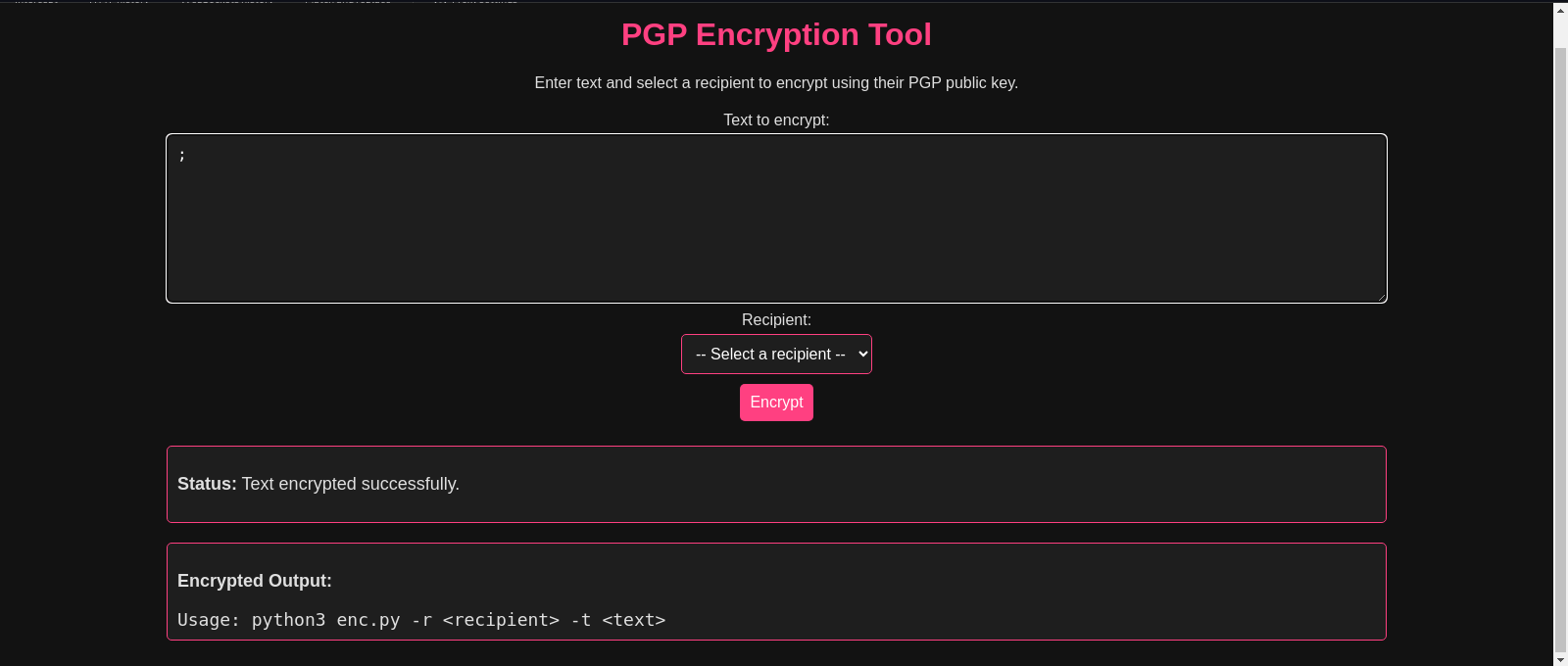This screenshot has height=666, width=1568.
Task: Click the word "Usage:" in the output
Action: pos(209,620)
